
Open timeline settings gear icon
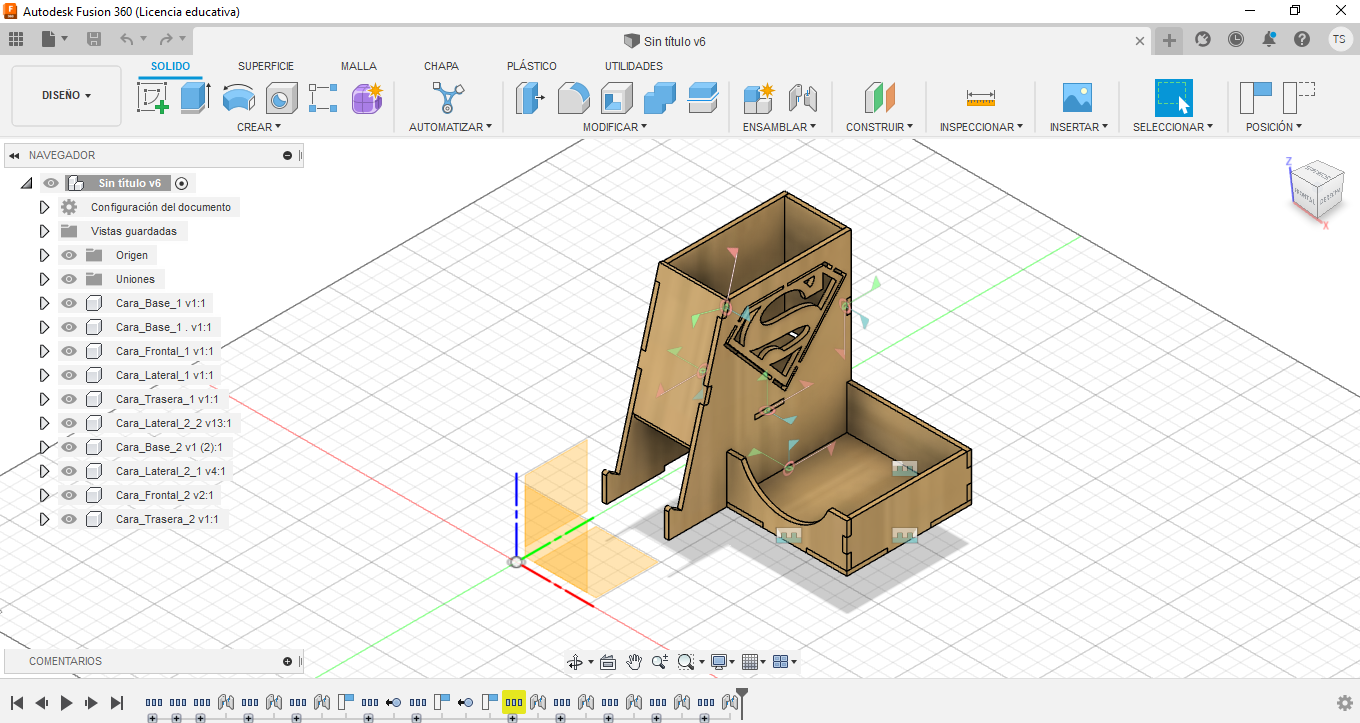pyautogui.click(x=1345, y=703)
